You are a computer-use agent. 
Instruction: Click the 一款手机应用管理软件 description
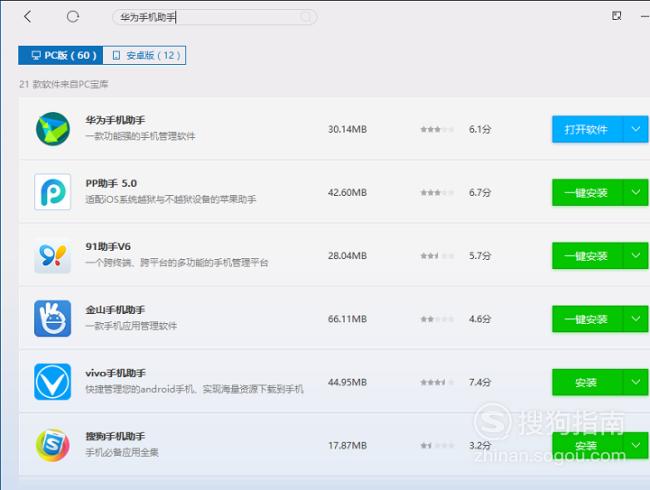131,326
